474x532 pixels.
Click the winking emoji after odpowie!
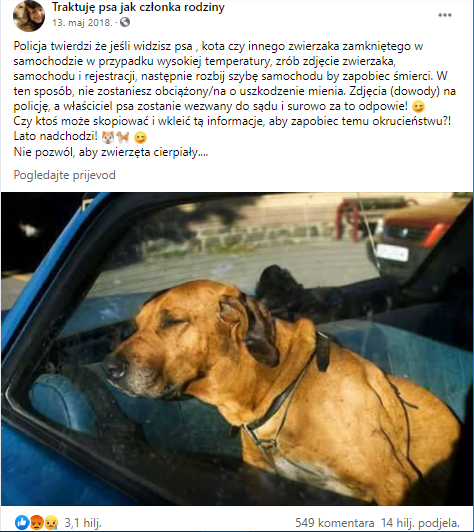(x=418, y=107)
